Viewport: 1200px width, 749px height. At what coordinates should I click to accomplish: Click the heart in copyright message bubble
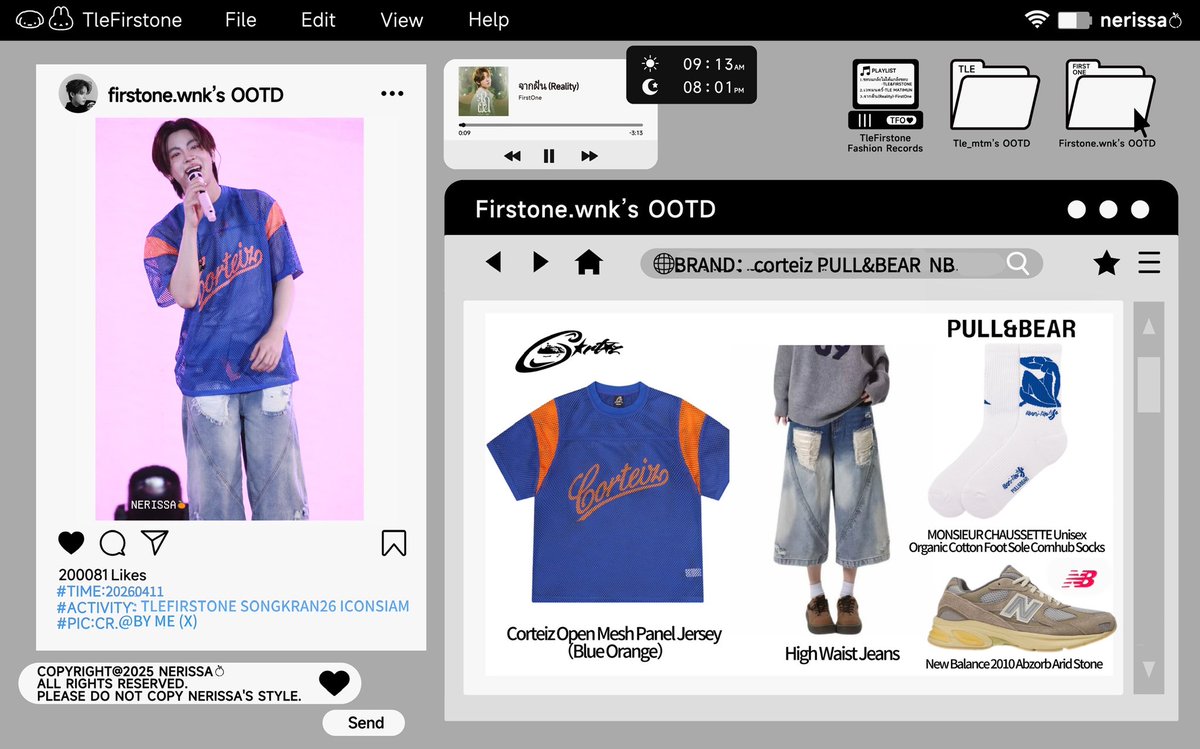click(x=334, y=683)
